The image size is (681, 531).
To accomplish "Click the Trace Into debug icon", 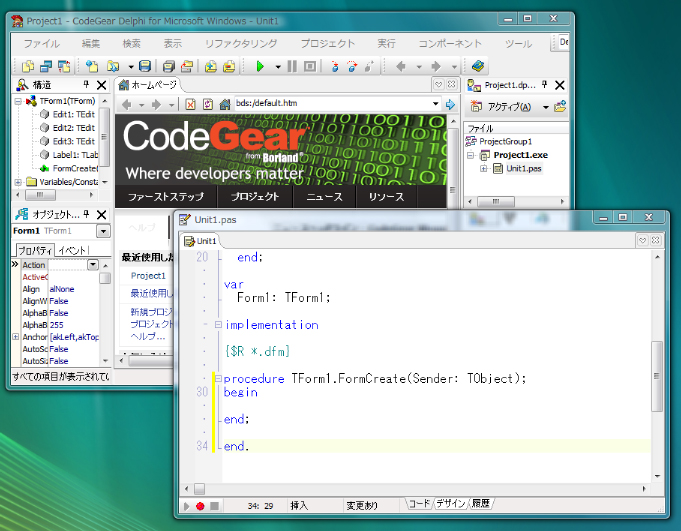I will pyautogui.click(x=334, y=66).
